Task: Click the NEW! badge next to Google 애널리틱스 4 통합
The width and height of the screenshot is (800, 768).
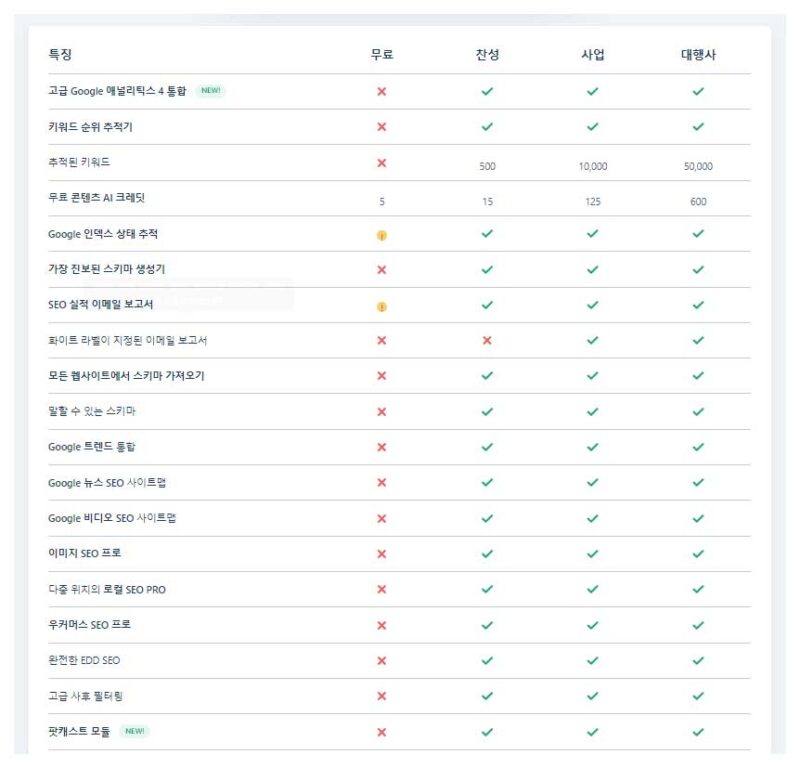Action: 211,91
